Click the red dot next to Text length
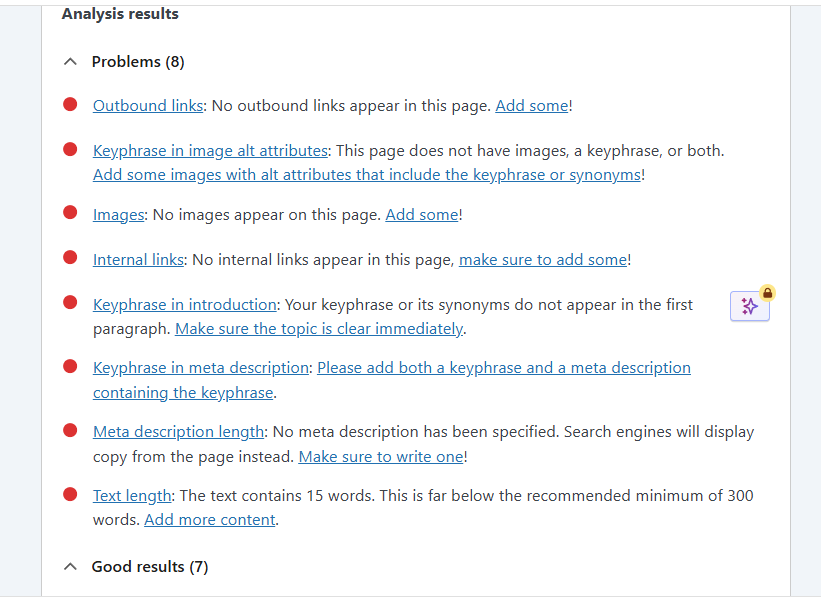821x606 pixels. (x=69, y=492)
